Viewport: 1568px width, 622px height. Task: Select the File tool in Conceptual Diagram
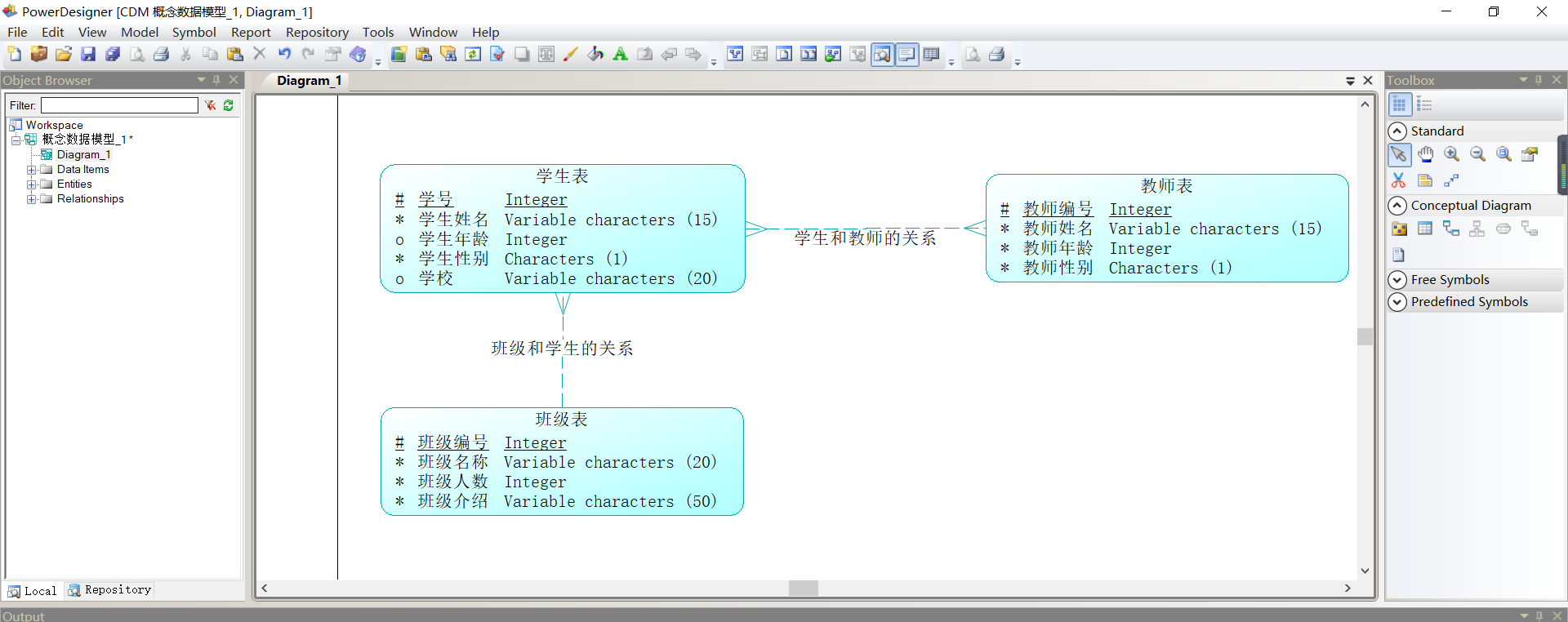click(x=1399, y=255)
